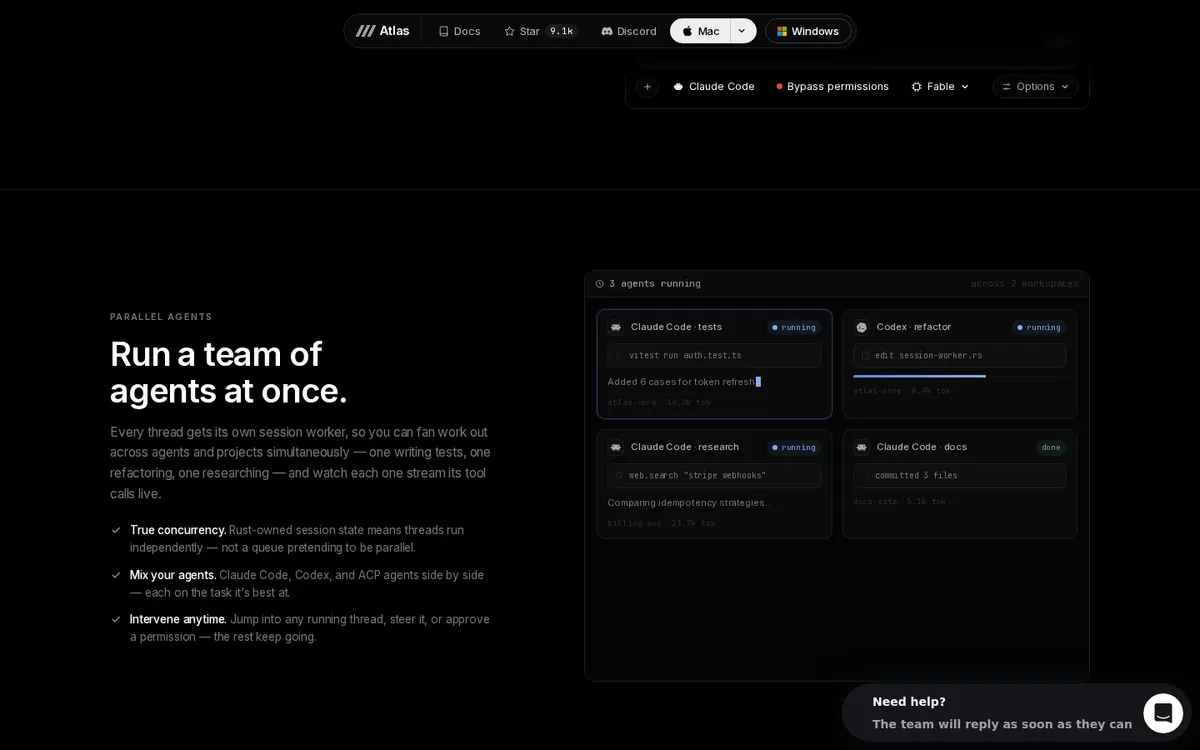Click the Fable sparkle icon
The height and width of the screenshot is (750, 1200).
click(x=916, y=86)
